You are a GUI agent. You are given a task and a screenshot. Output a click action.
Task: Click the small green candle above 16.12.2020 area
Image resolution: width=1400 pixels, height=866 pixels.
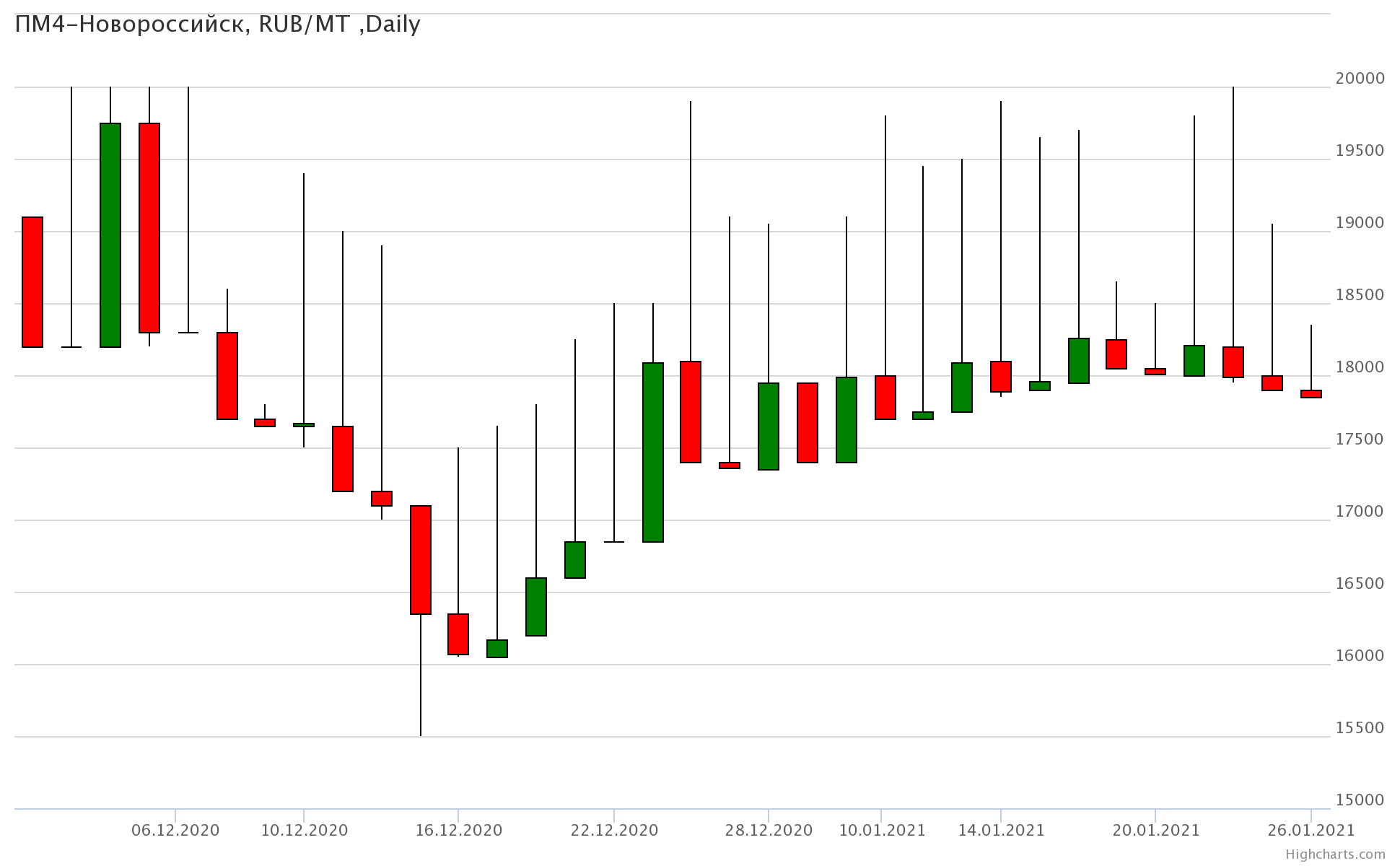tap(497, 648)
